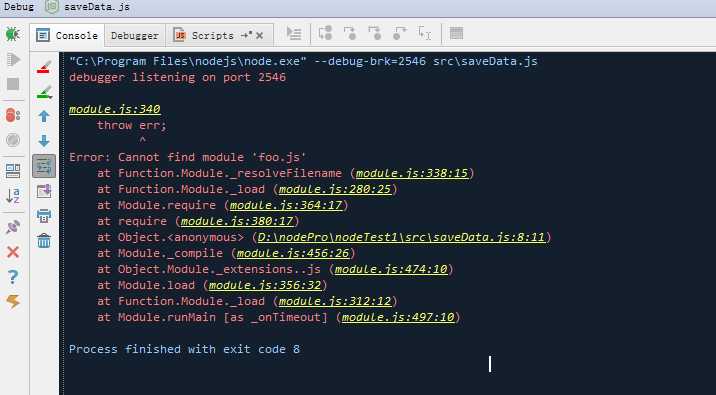Click the Force Step Into toolbar icon
Screen dimensions: 716x395
click(375, 33)
